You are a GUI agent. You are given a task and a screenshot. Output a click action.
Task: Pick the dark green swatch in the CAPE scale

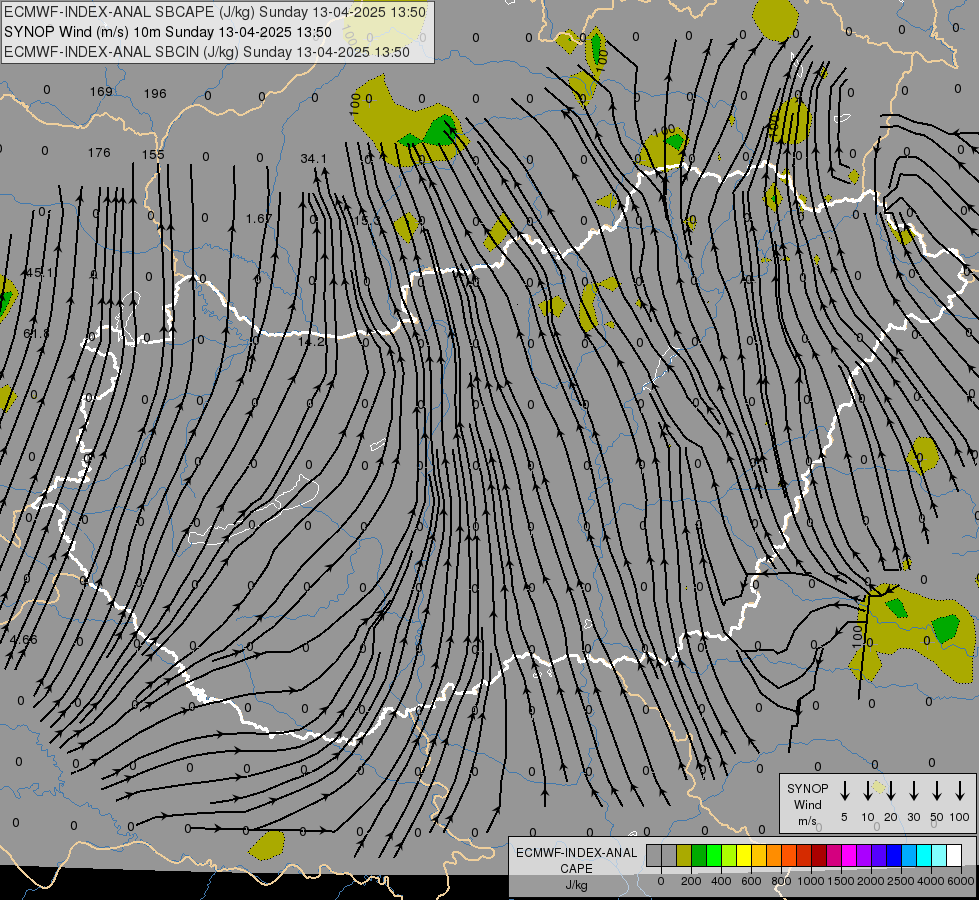pos(699,856)
